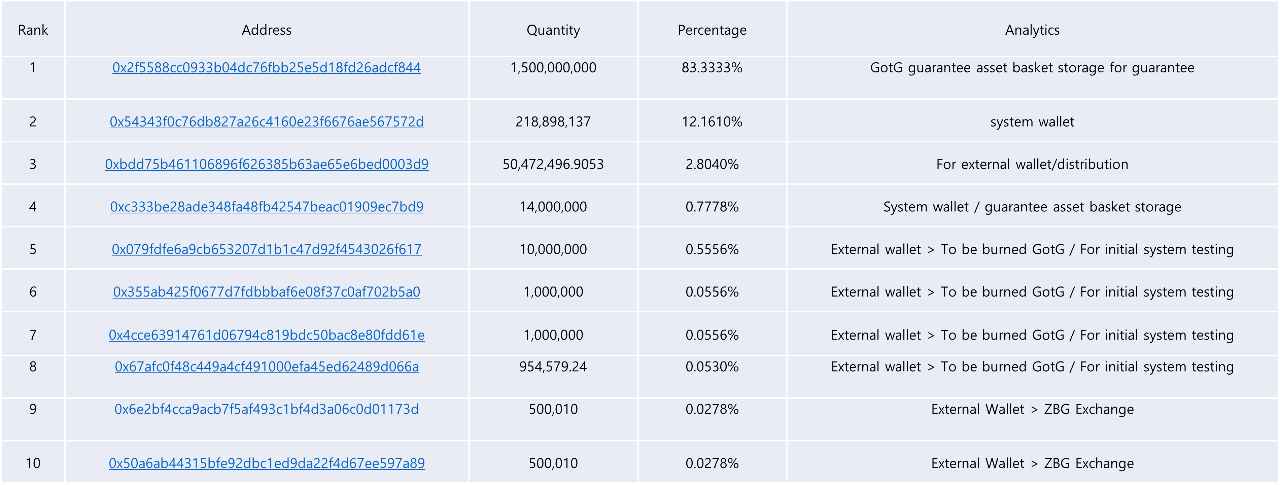The image size is (1280, 485).
Task: Click the Rank column header
Action: click(33, 30)
